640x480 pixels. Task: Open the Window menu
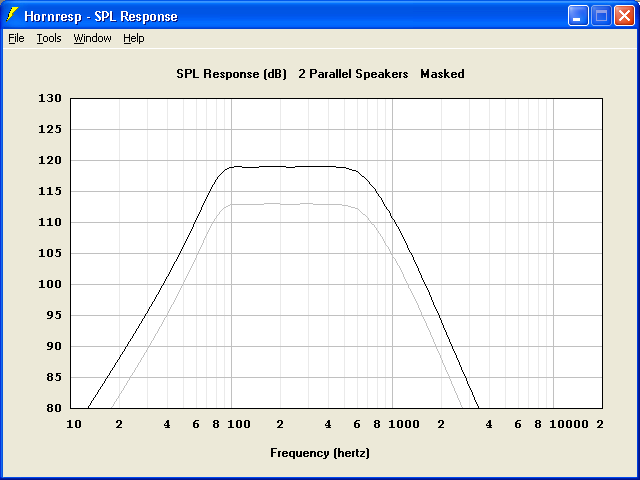(92, 38)
